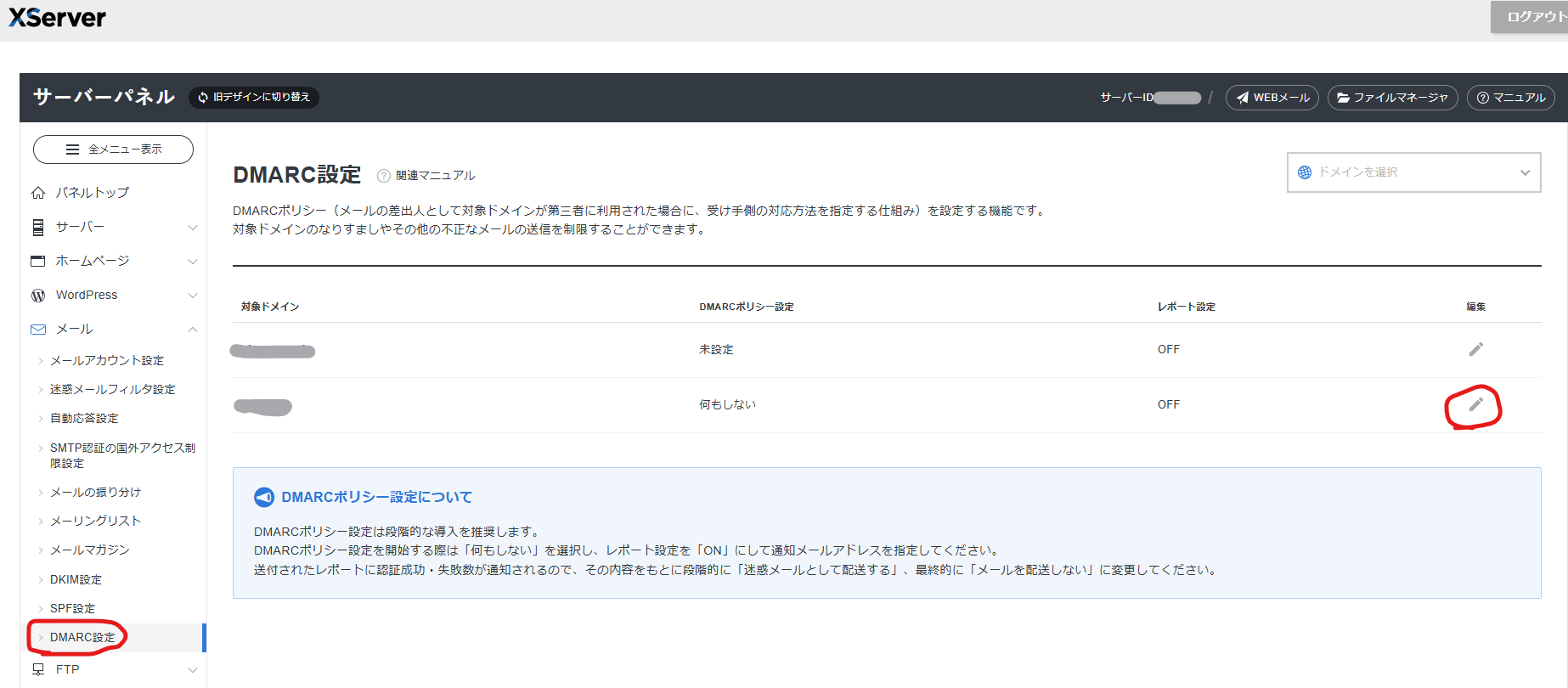Click the megaphone icon in DMARC info box

click(x=264, y=497)
